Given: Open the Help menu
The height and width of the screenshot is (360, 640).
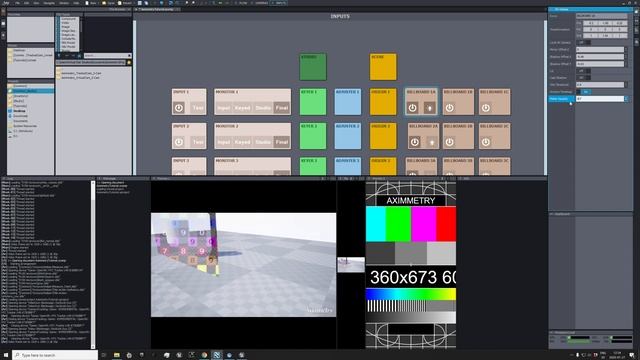Looking at the screenshot, I should (x=76, y=3).
